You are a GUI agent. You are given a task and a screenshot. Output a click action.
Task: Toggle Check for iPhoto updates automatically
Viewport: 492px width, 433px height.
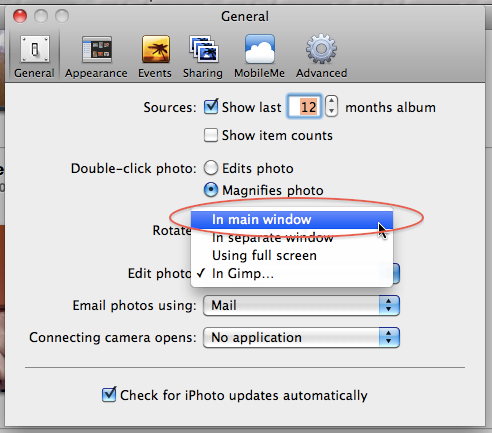click(109, 395)
